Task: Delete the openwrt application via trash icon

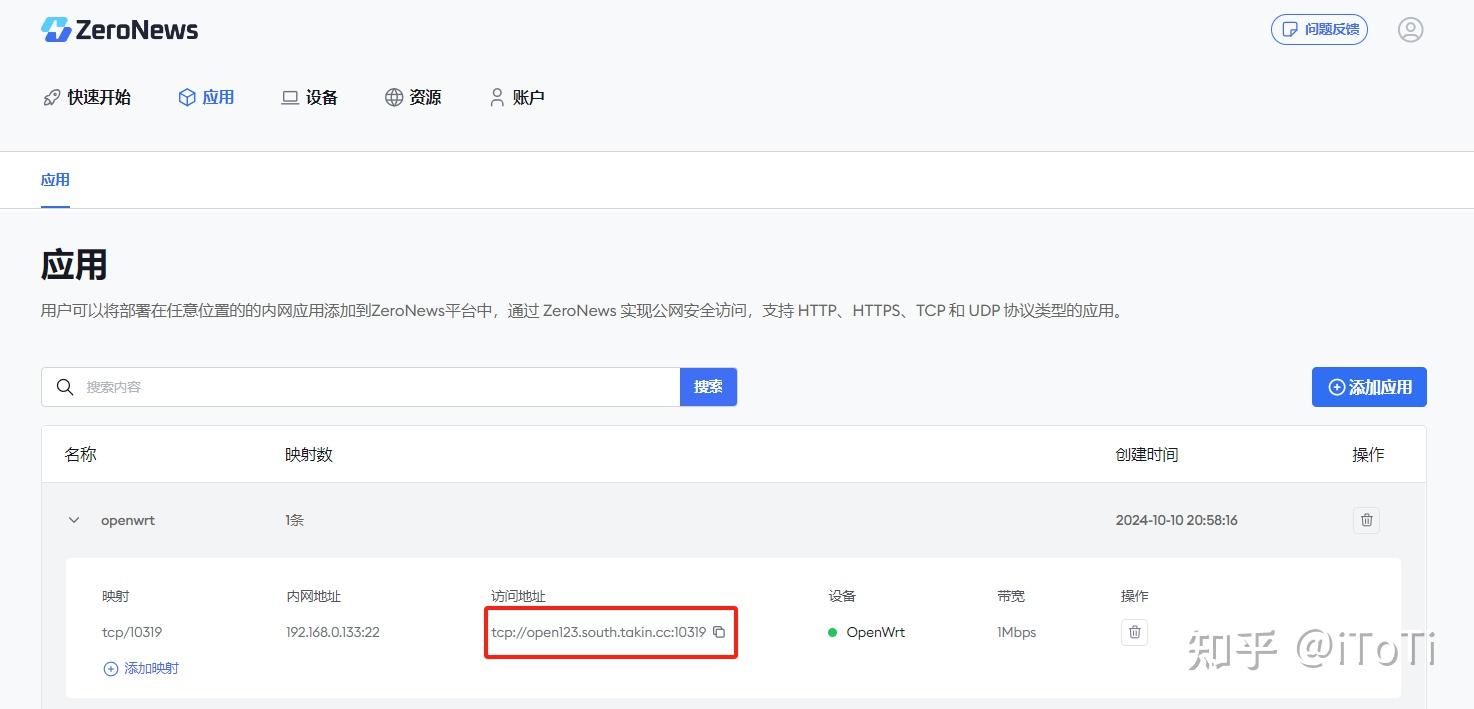Action: pyautogui.click(x=1366, y=520)
